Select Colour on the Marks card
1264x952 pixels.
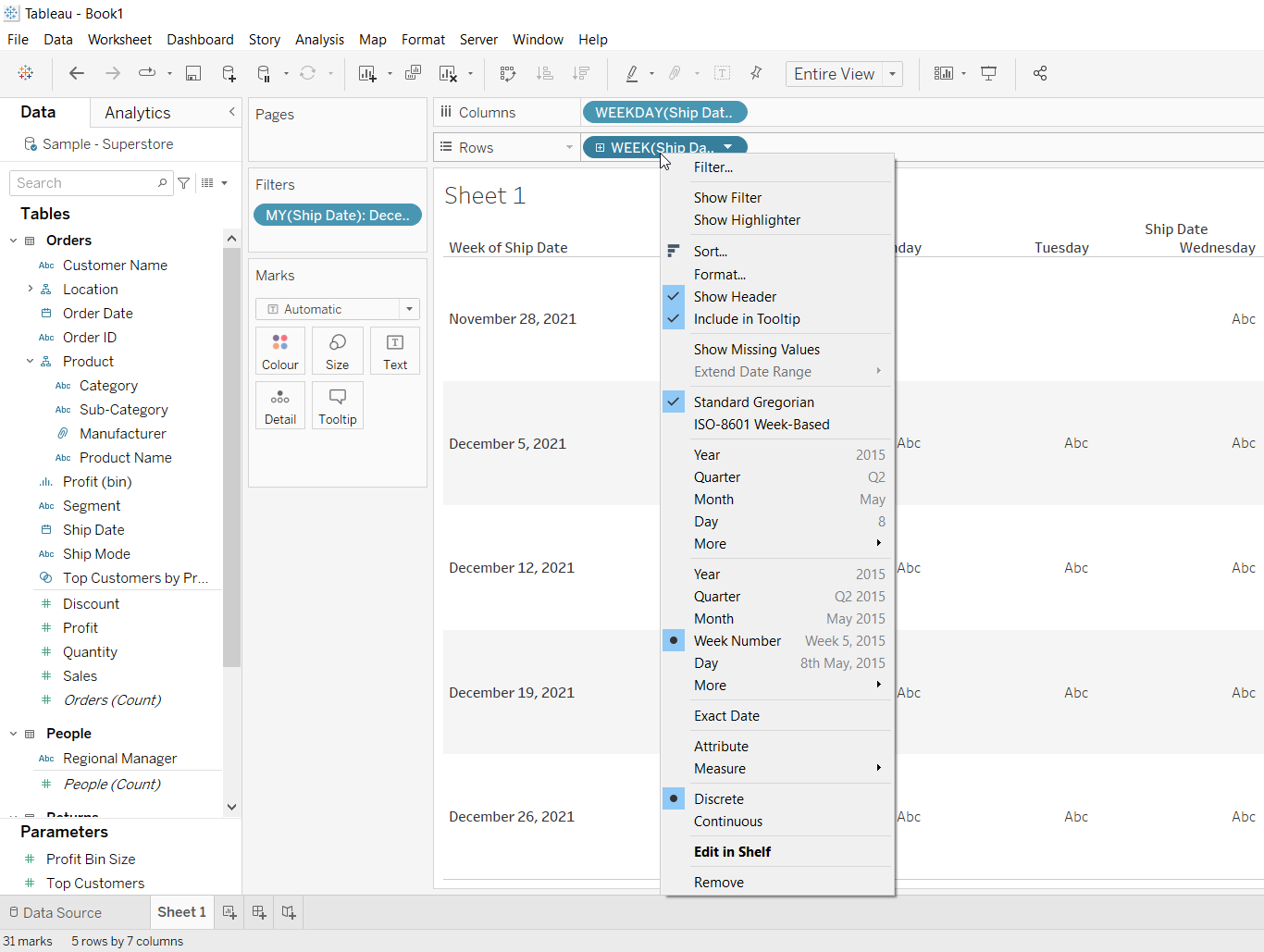(x=279, y=351)
